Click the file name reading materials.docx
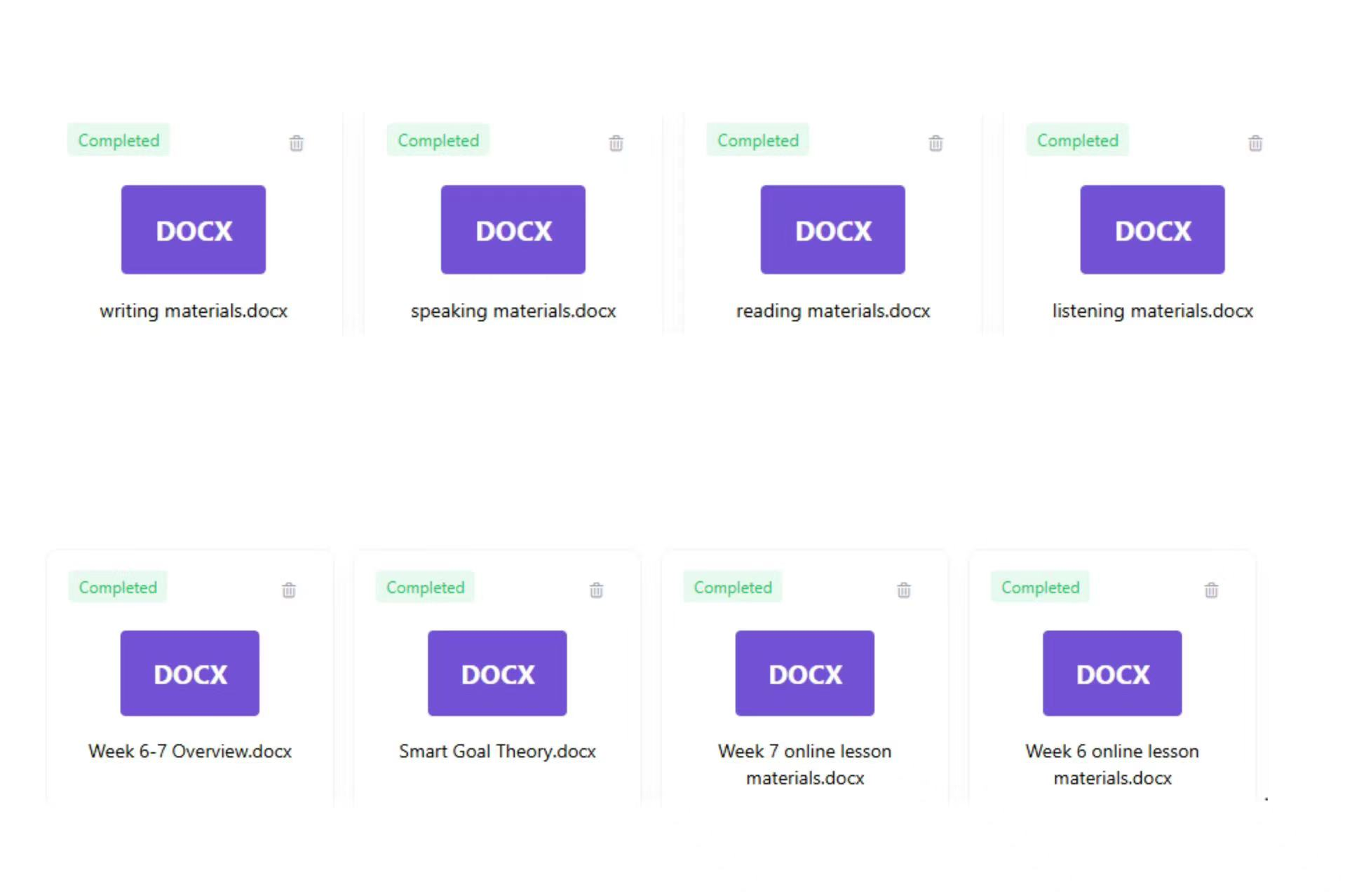 pos(833,311)
